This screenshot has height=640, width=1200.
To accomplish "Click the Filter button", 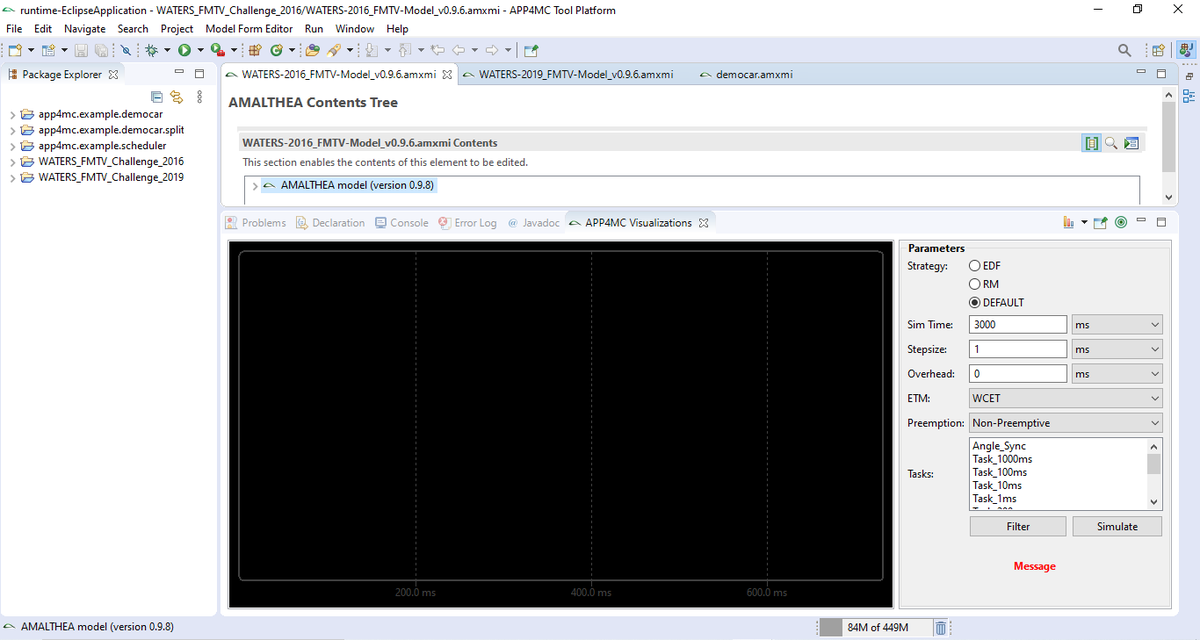I will pos(1018,526).
